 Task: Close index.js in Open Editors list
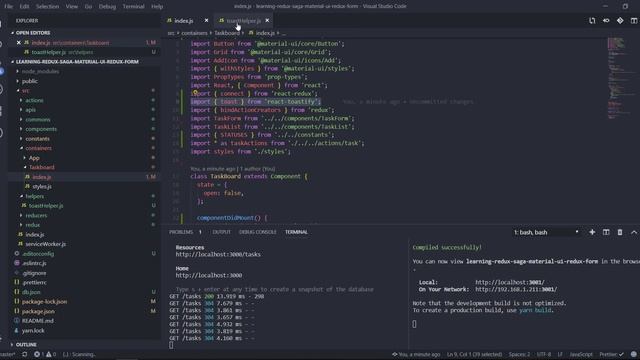pyautogui.click(x=19, y=42)
